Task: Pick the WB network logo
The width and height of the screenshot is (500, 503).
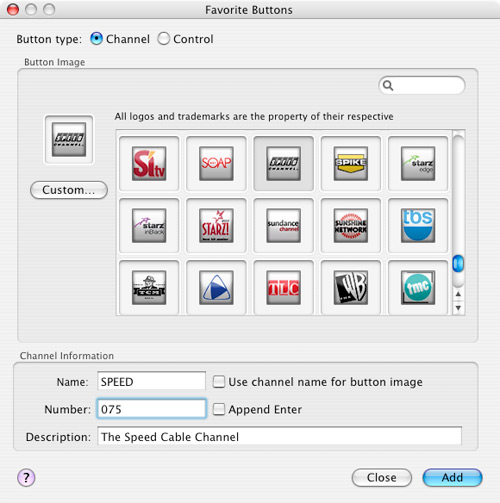Action: (351, 287)
